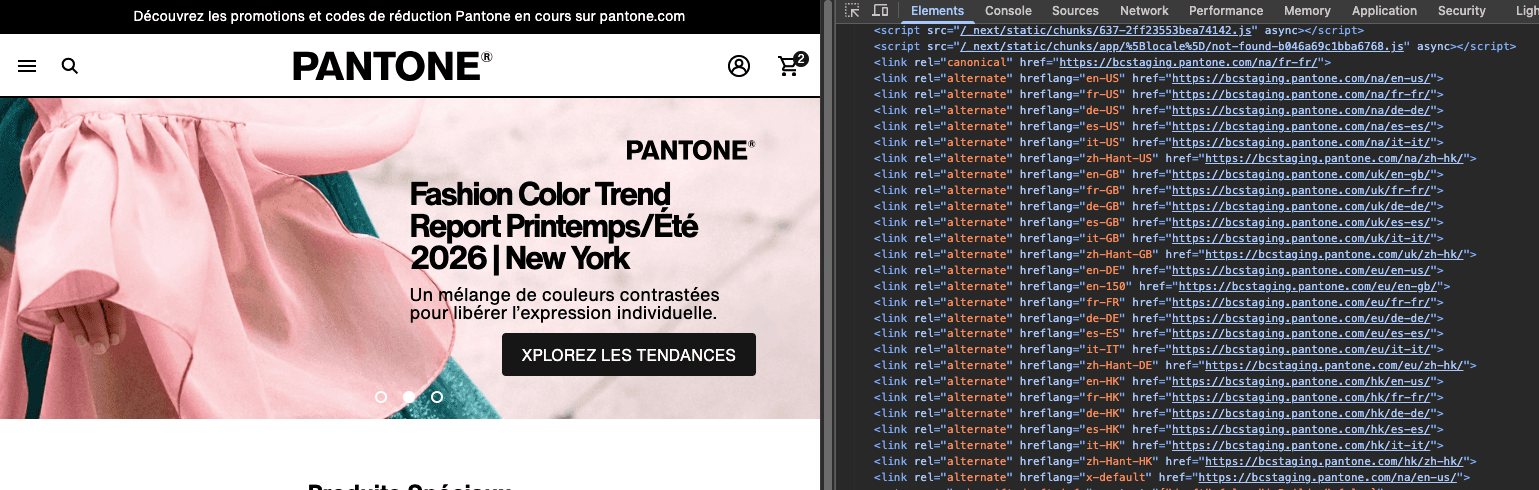Open the Application tab
This screenshot has width=1539, height=490.
point(1384,11)
